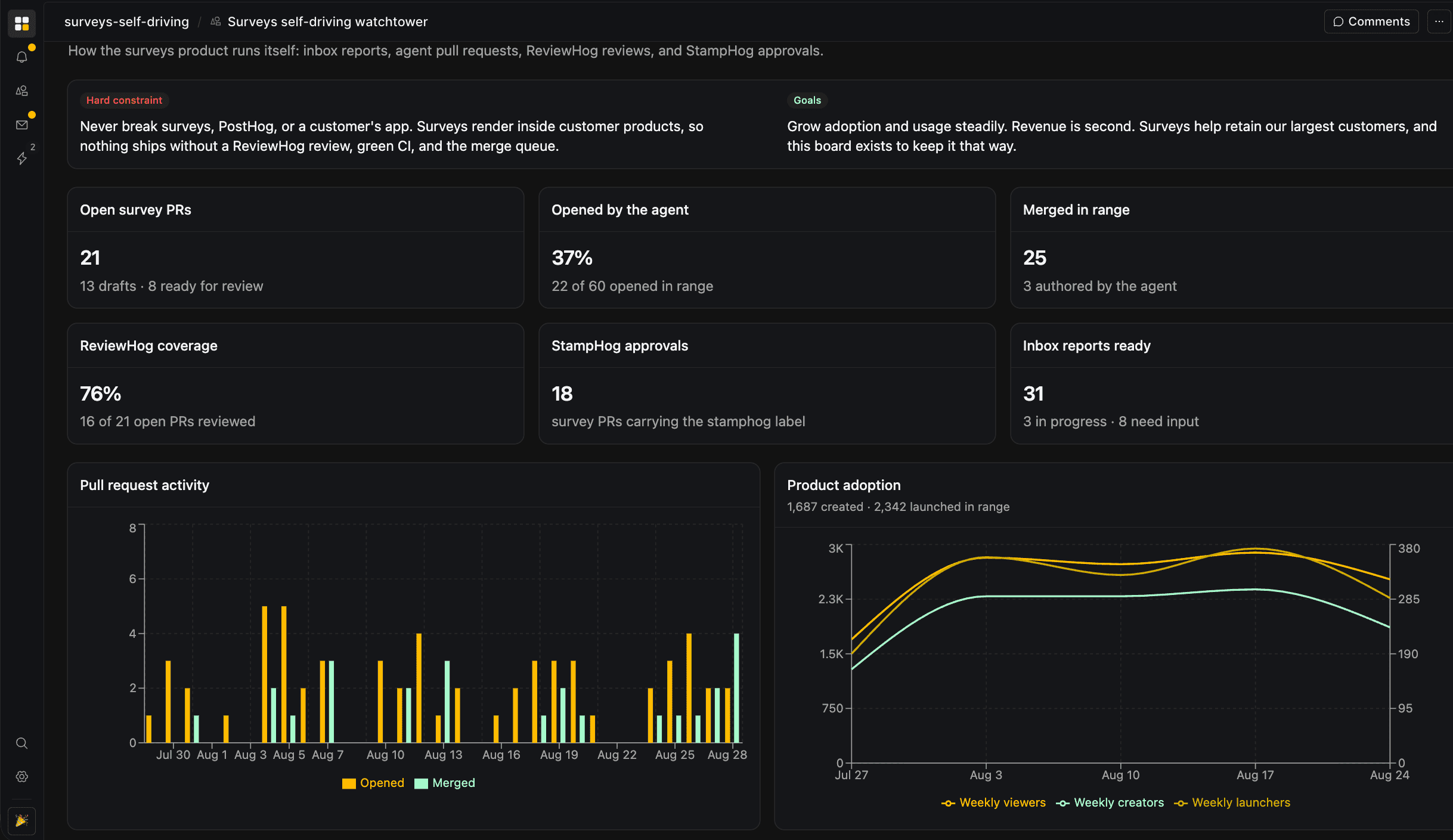Click the 37% agent-opened value
1453x840 pixels.
[572, 258]
